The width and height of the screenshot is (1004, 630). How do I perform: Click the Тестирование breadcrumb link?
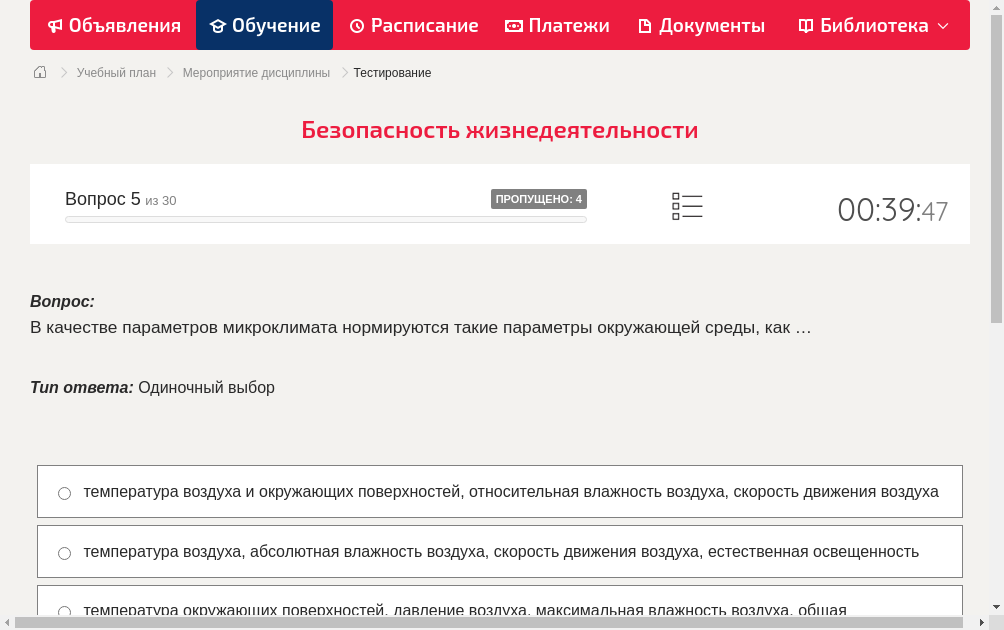392,72
